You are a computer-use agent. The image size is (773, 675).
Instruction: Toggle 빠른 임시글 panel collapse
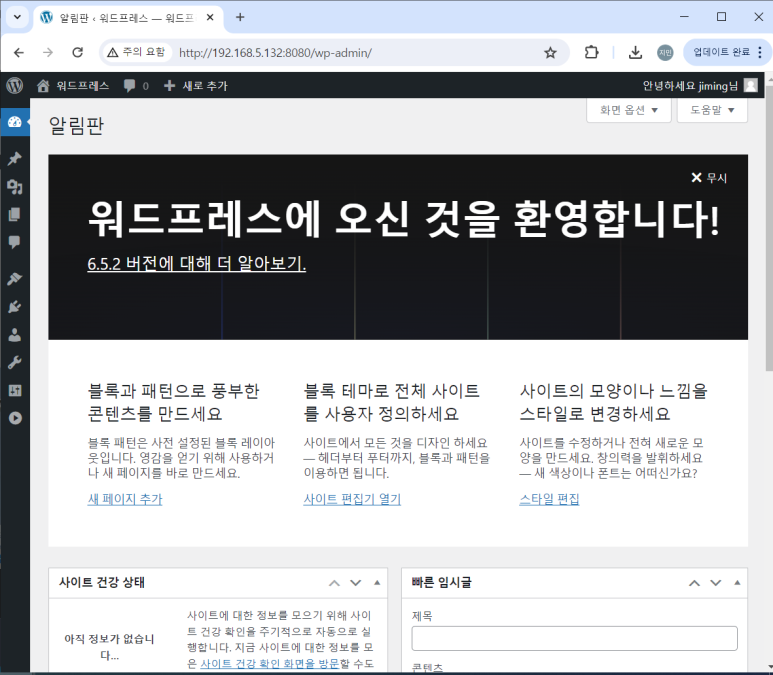737,583
